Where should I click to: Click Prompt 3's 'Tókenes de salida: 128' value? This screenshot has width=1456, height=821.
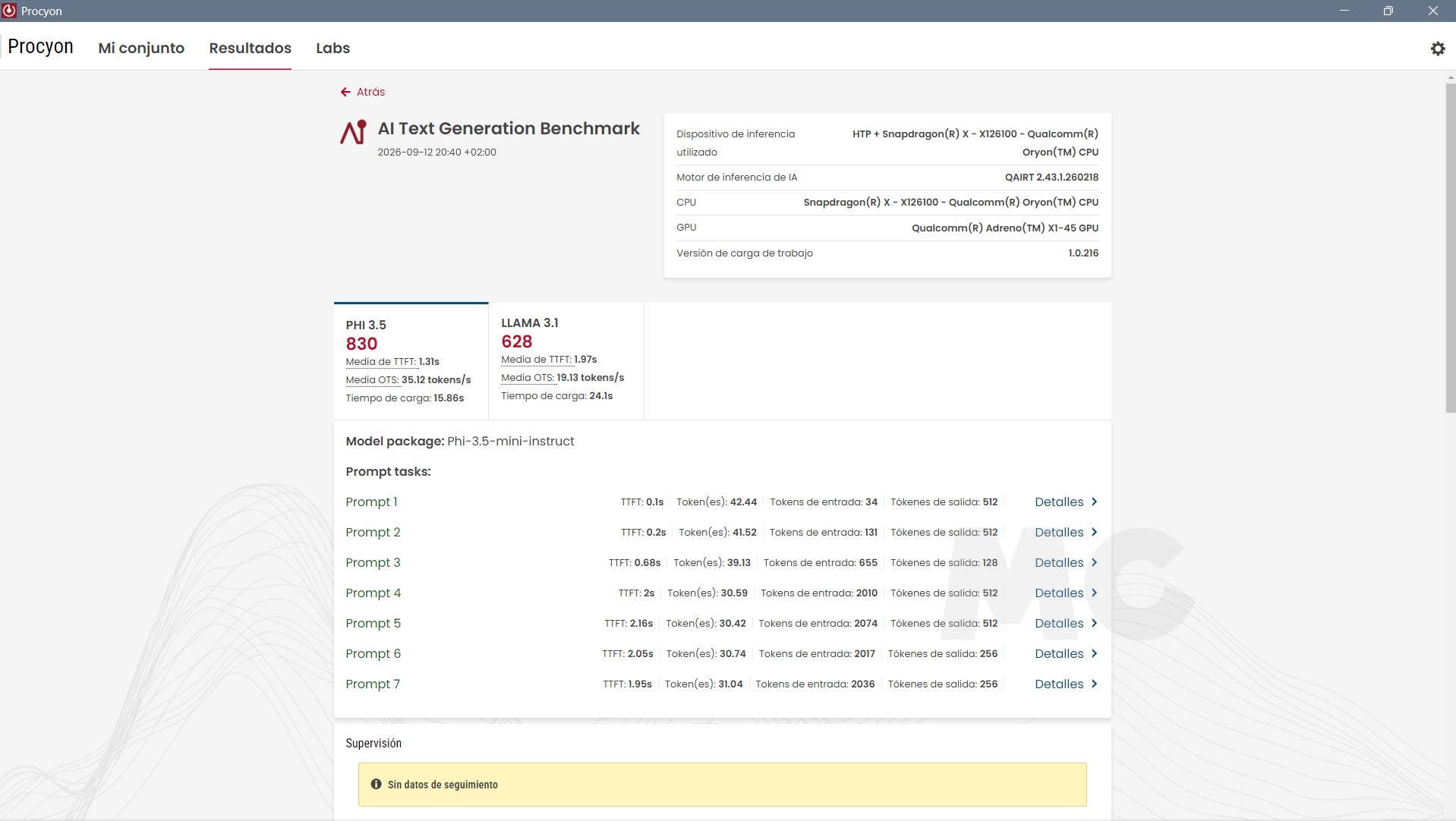coord(944,562)
